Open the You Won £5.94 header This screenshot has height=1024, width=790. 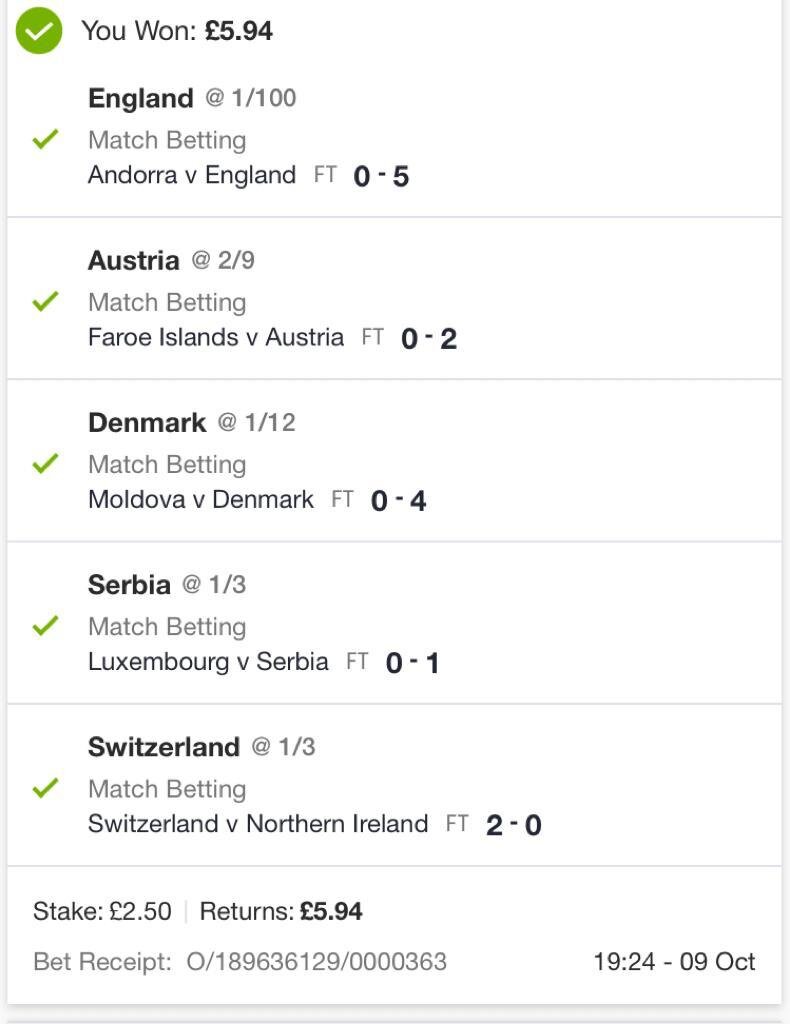click(177, 31)
